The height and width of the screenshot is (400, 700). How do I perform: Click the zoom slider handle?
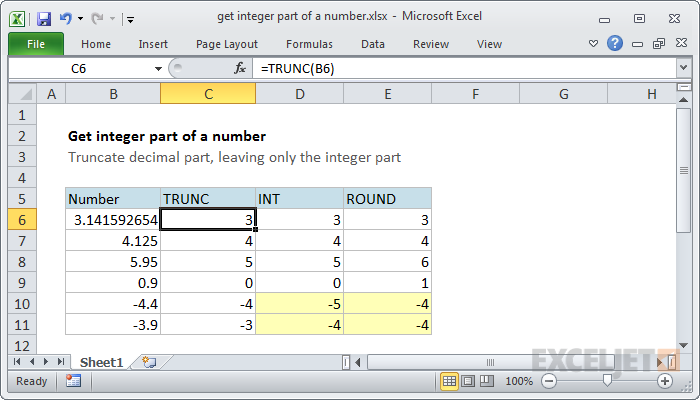pyautogui.click(x=606, y=381)
